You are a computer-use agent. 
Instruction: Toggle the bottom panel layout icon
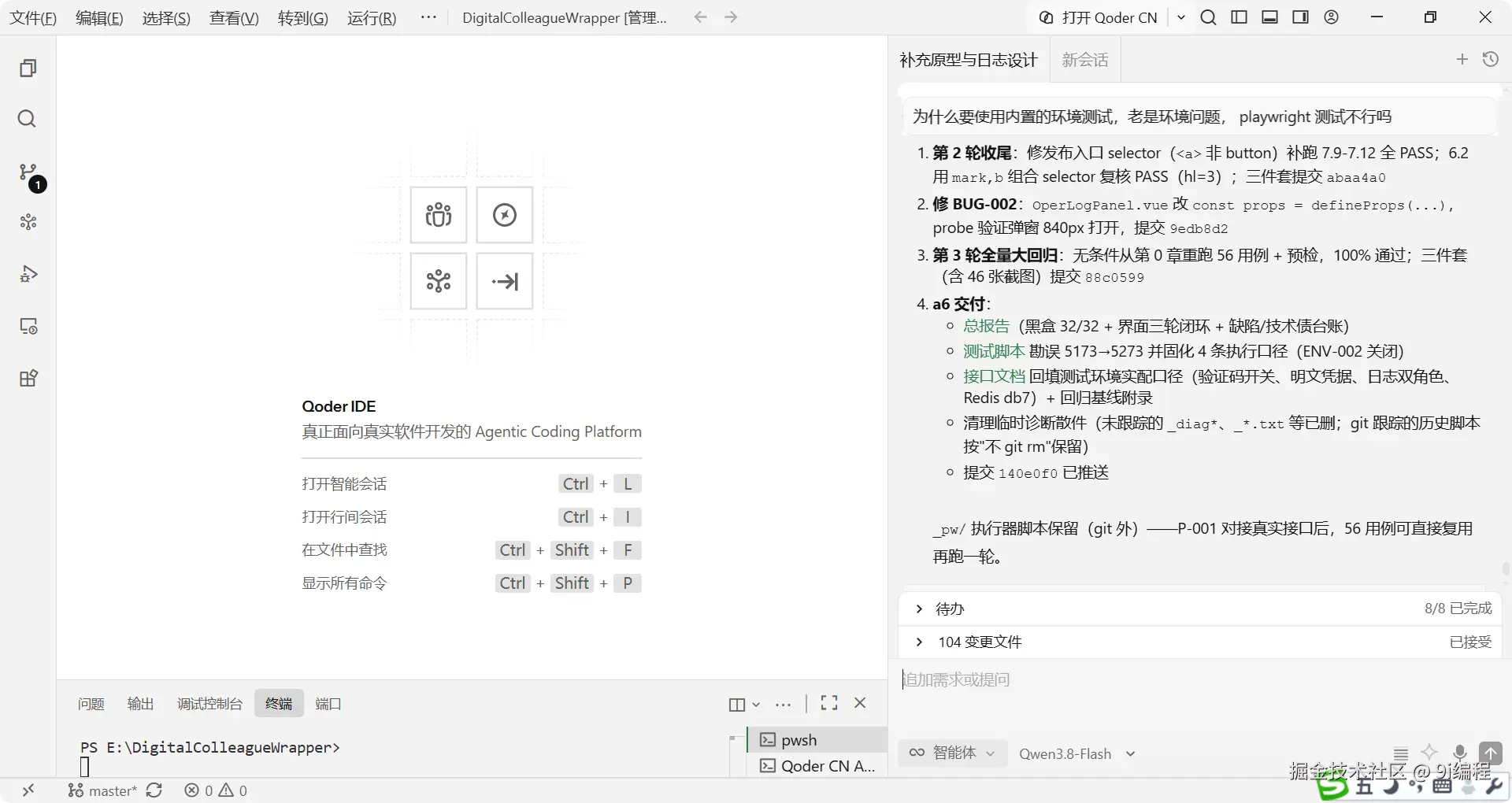tap(1270, 17)
